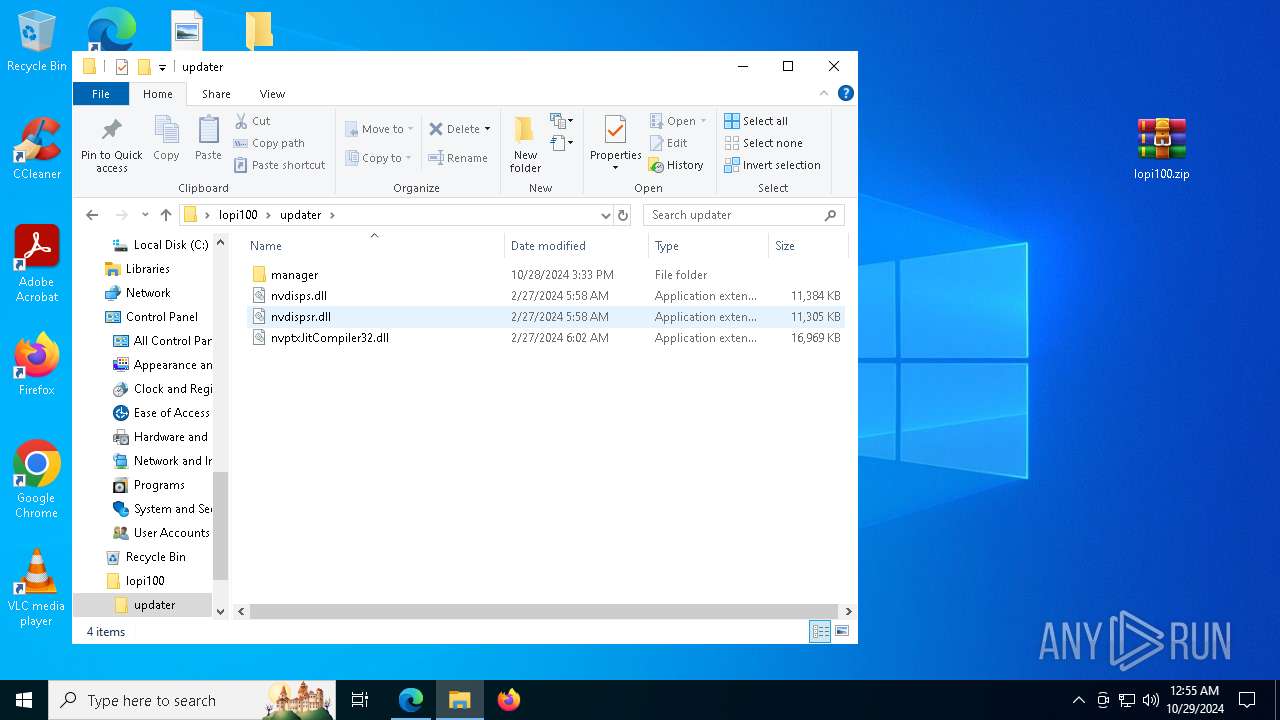Refresh the folder view
Viewport: 1280px width, 720px height.
(x=623, y=215)
